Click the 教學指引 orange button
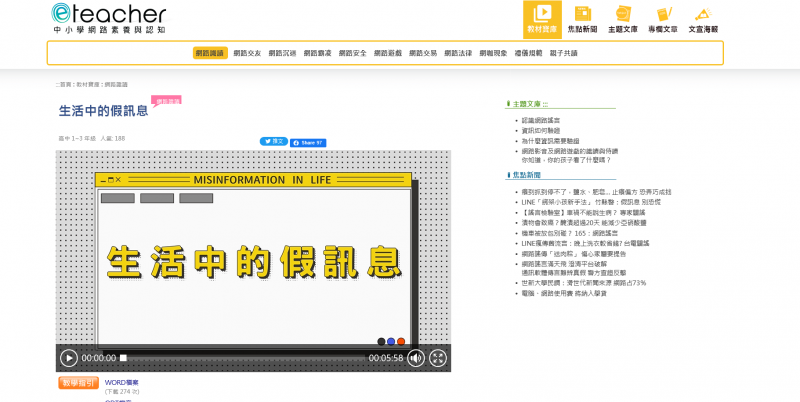 78,382
